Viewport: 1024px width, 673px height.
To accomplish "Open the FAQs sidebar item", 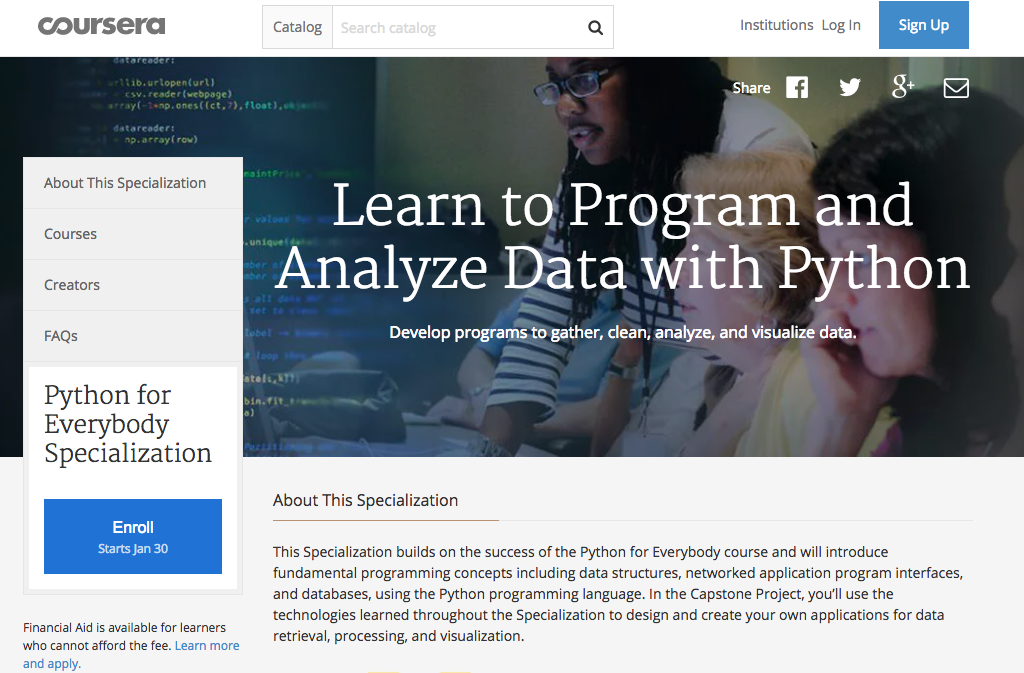I will (61, 336).
